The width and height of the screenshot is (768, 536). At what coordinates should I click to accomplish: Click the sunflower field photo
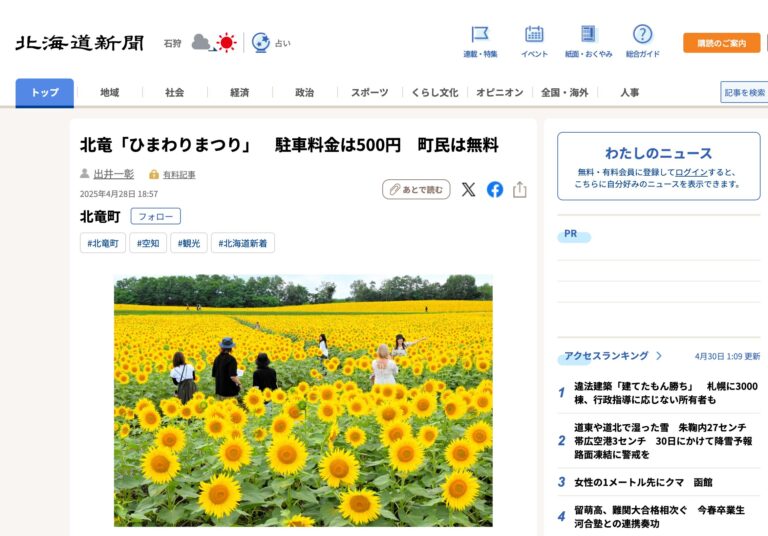(x=303, y=400)
